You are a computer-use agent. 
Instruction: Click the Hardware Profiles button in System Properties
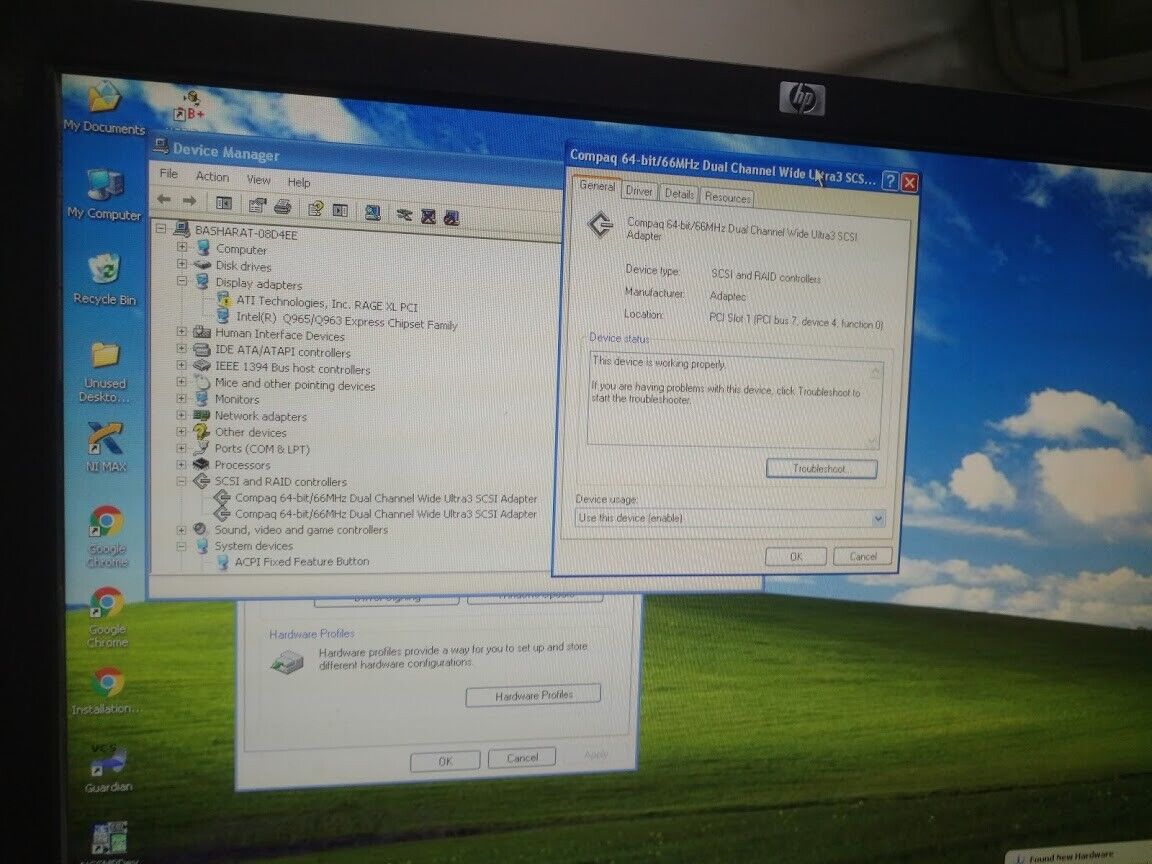click(533, 695)
